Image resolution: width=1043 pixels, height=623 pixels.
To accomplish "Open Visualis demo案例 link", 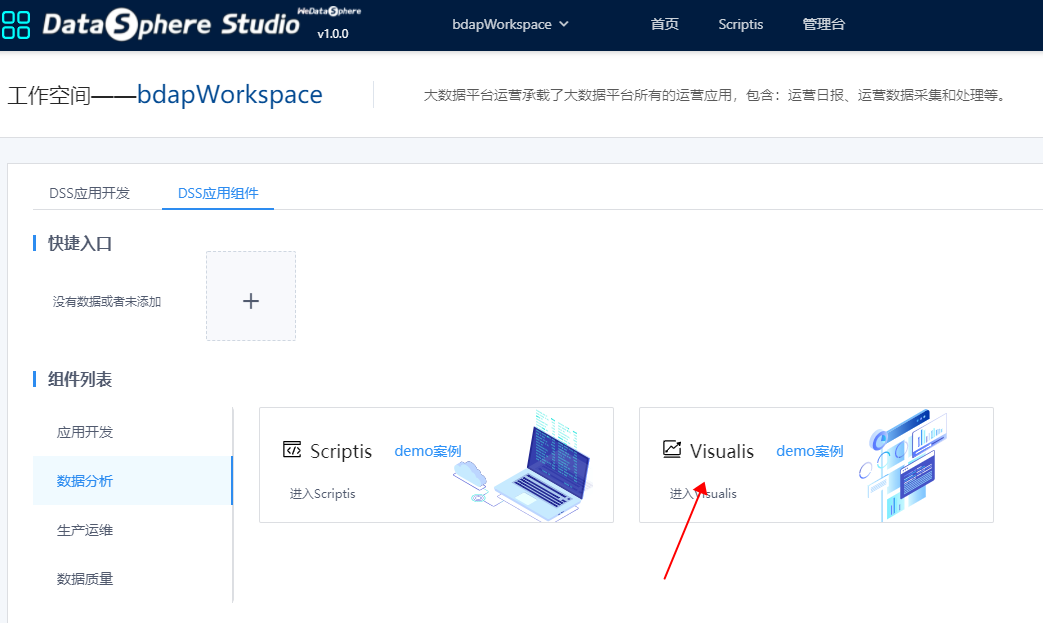I will tap(810, 451).
